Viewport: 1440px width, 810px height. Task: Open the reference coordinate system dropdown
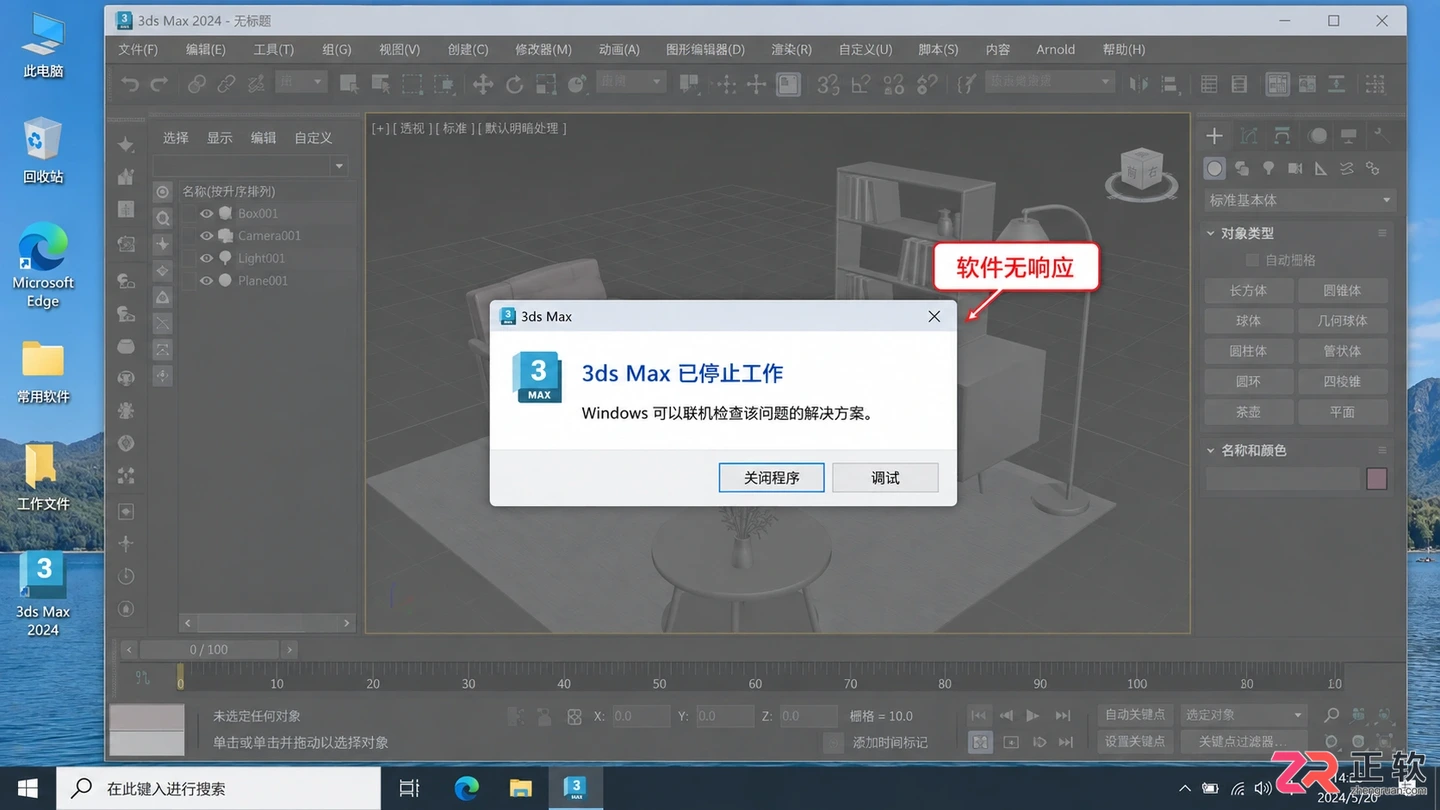pyautogui.click(x=630, y=82)
